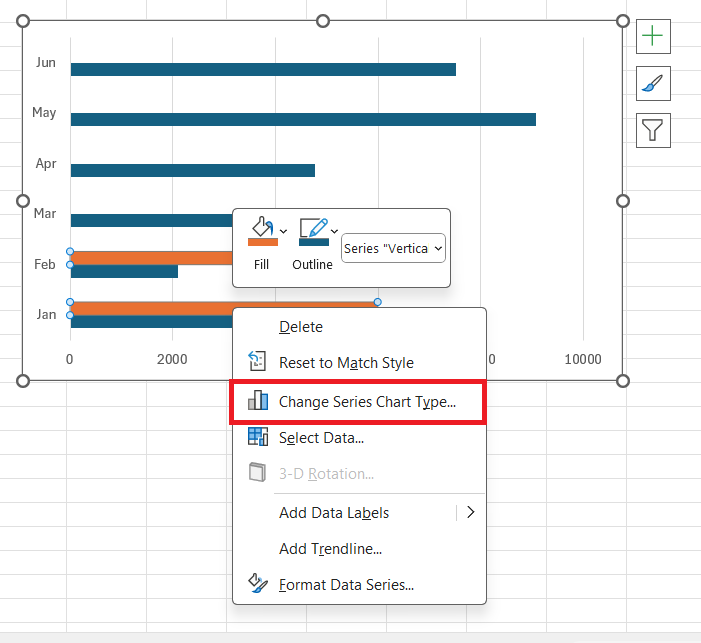This screenshot has width=701, height=643.
Task: Expand the Add Data Labels submenu arrow
Action: point(470,512)
